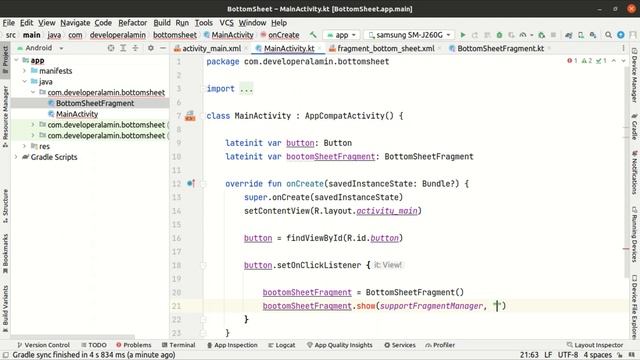
Task: Open the VCS menu
Action: (226, 23)
